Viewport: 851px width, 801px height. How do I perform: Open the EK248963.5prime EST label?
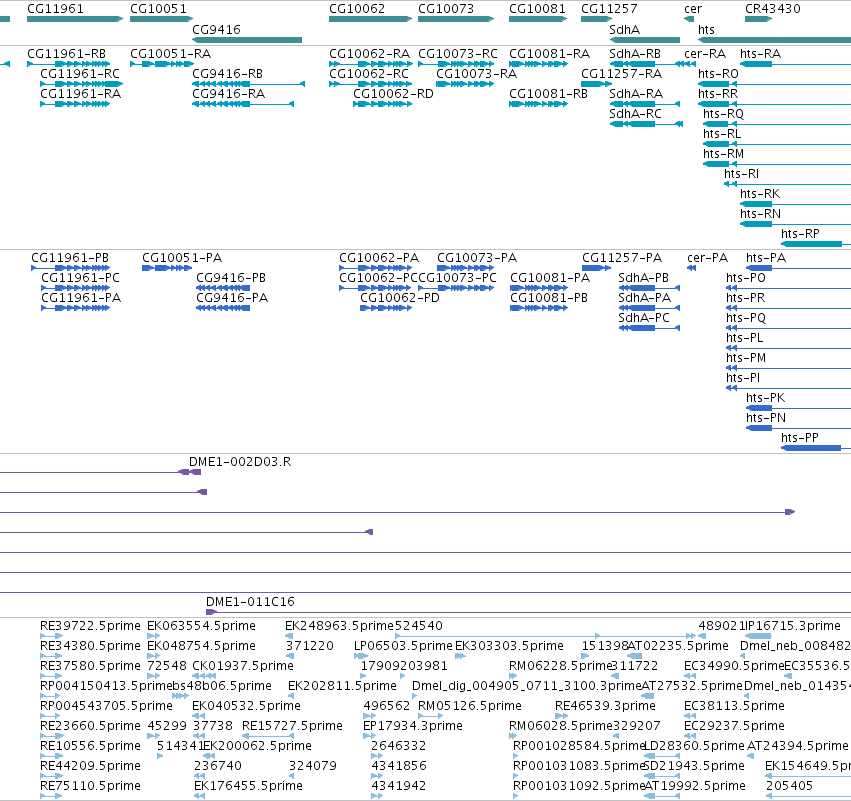click(x=339, y=626)
